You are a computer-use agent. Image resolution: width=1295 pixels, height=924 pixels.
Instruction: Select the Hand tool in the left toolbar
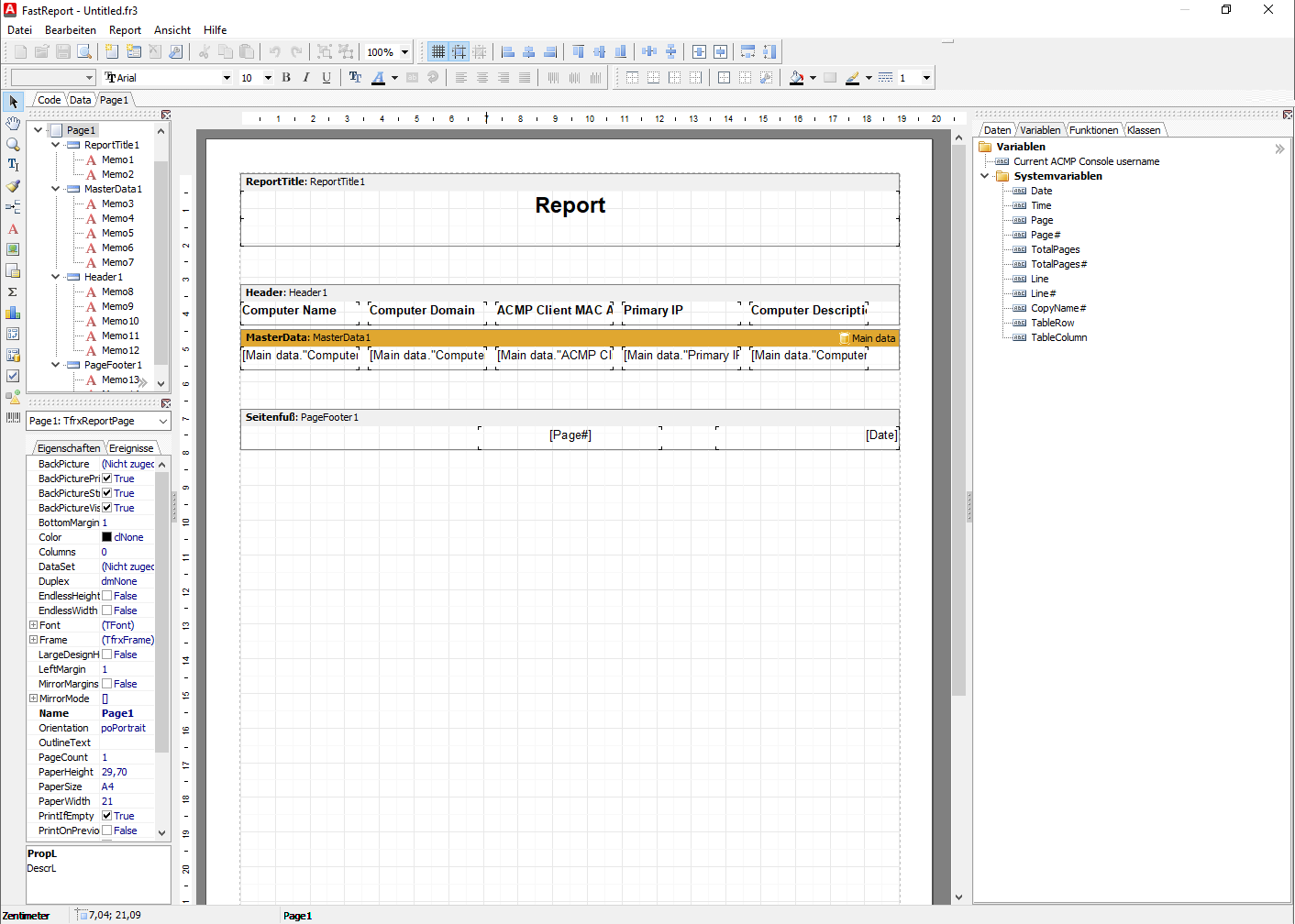(13, 124)
